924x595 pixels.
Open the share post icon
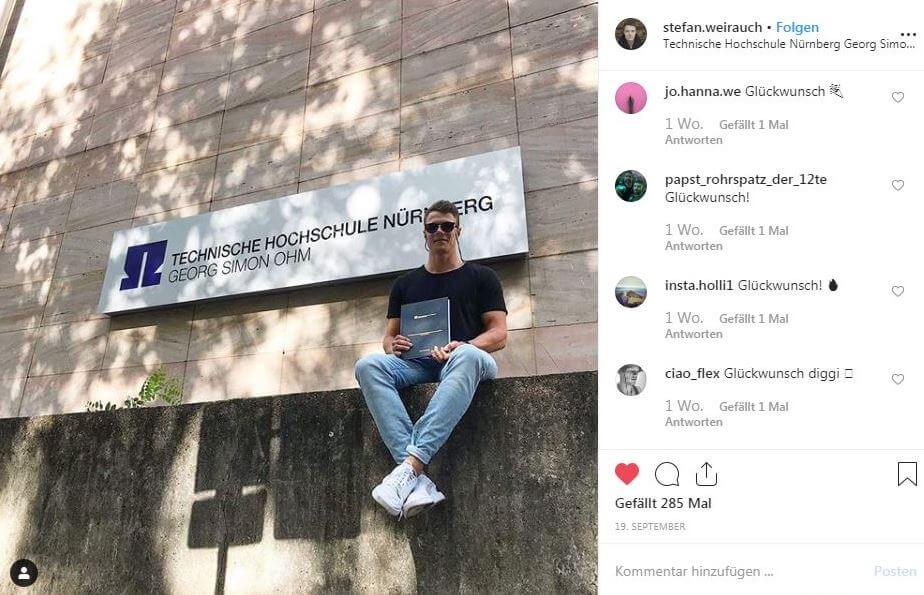pyautogui.click(x=706, y=474)
